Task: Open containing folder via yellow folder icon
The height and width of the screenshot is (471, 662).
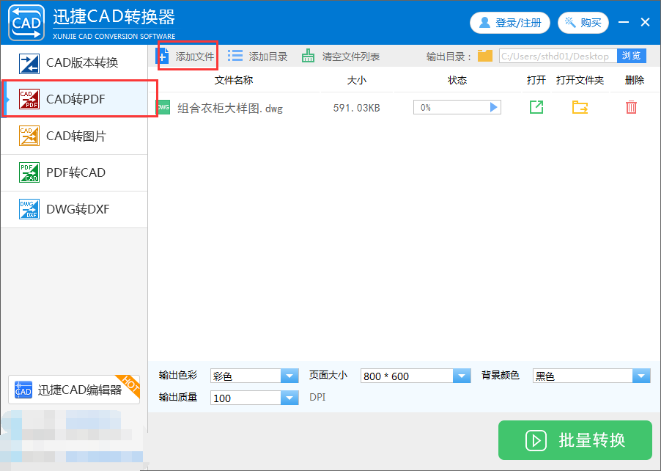Action: tap(580, 107)
